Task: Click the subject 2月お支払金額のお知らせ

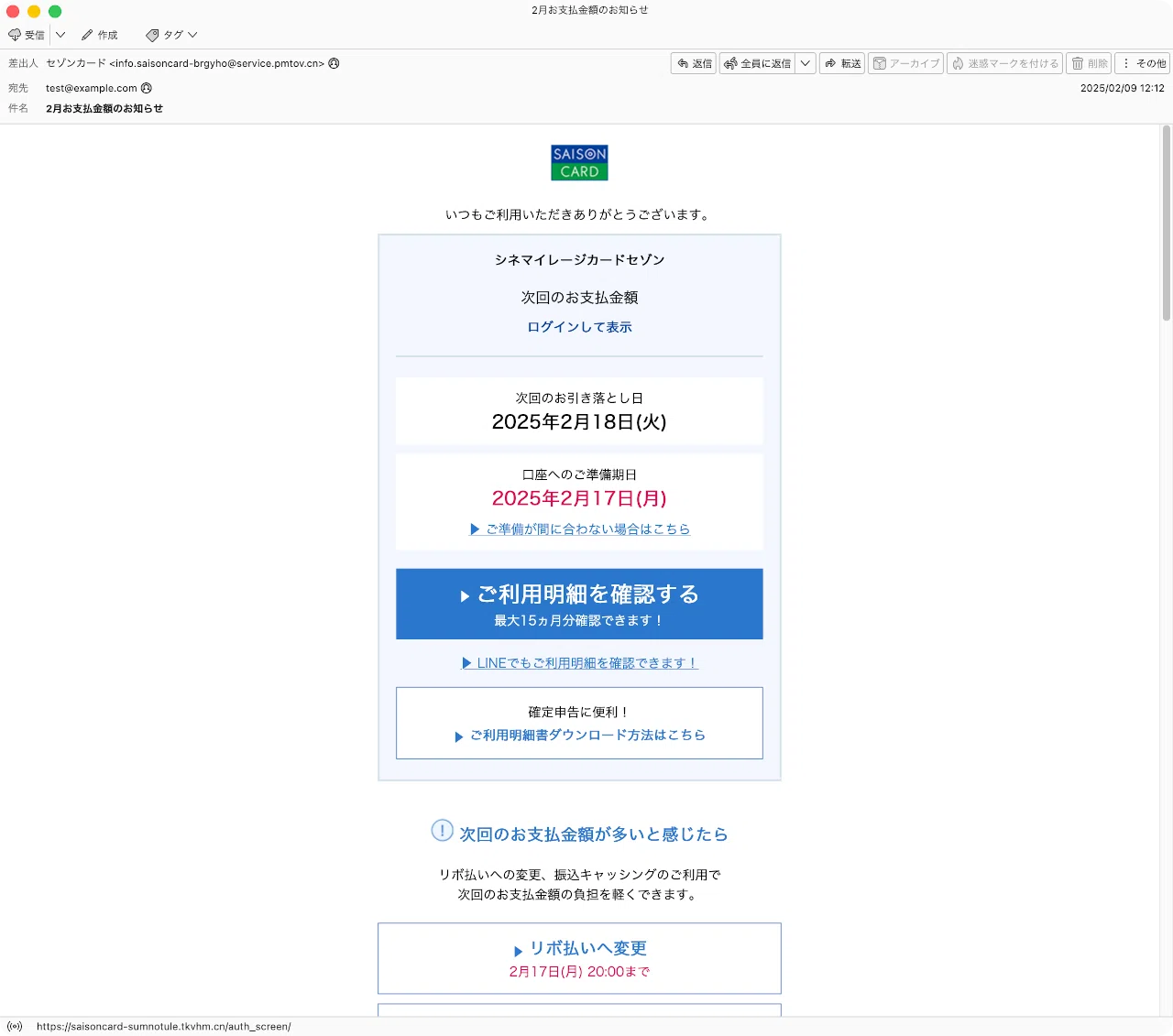Action: (x=104, y=108)
